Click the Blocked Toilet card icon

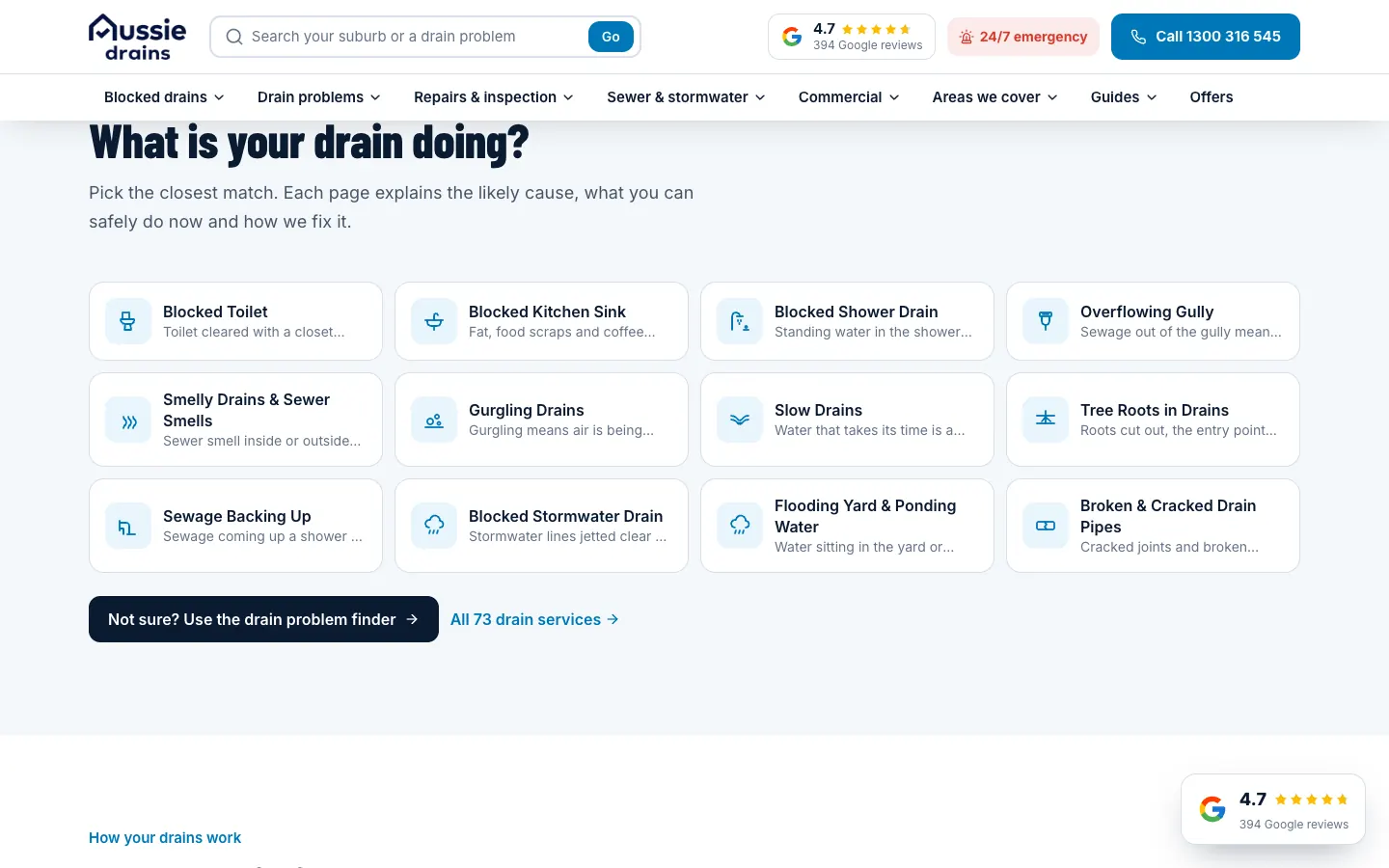point(128,321)
